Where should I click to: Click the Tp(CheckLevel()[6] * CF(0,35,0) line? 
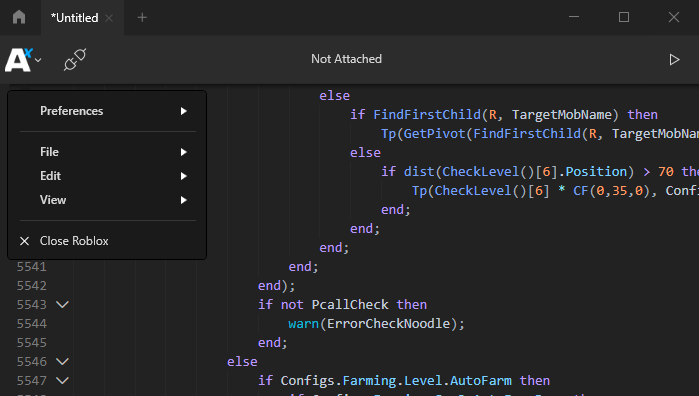point(555,191)
